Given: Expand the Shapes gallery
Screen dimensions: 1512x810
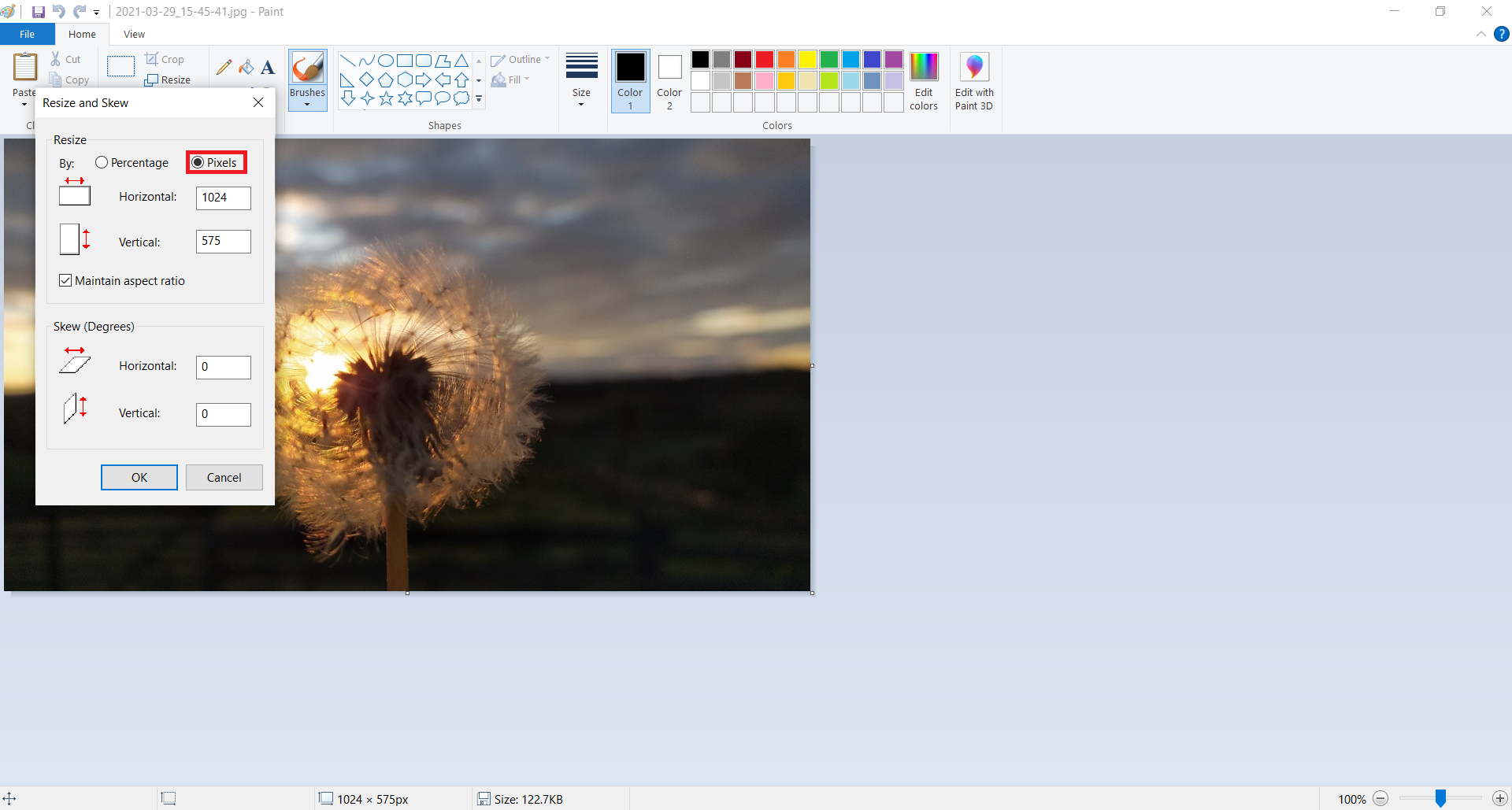Looking at the screenshot, I should (x=478, y=98).
